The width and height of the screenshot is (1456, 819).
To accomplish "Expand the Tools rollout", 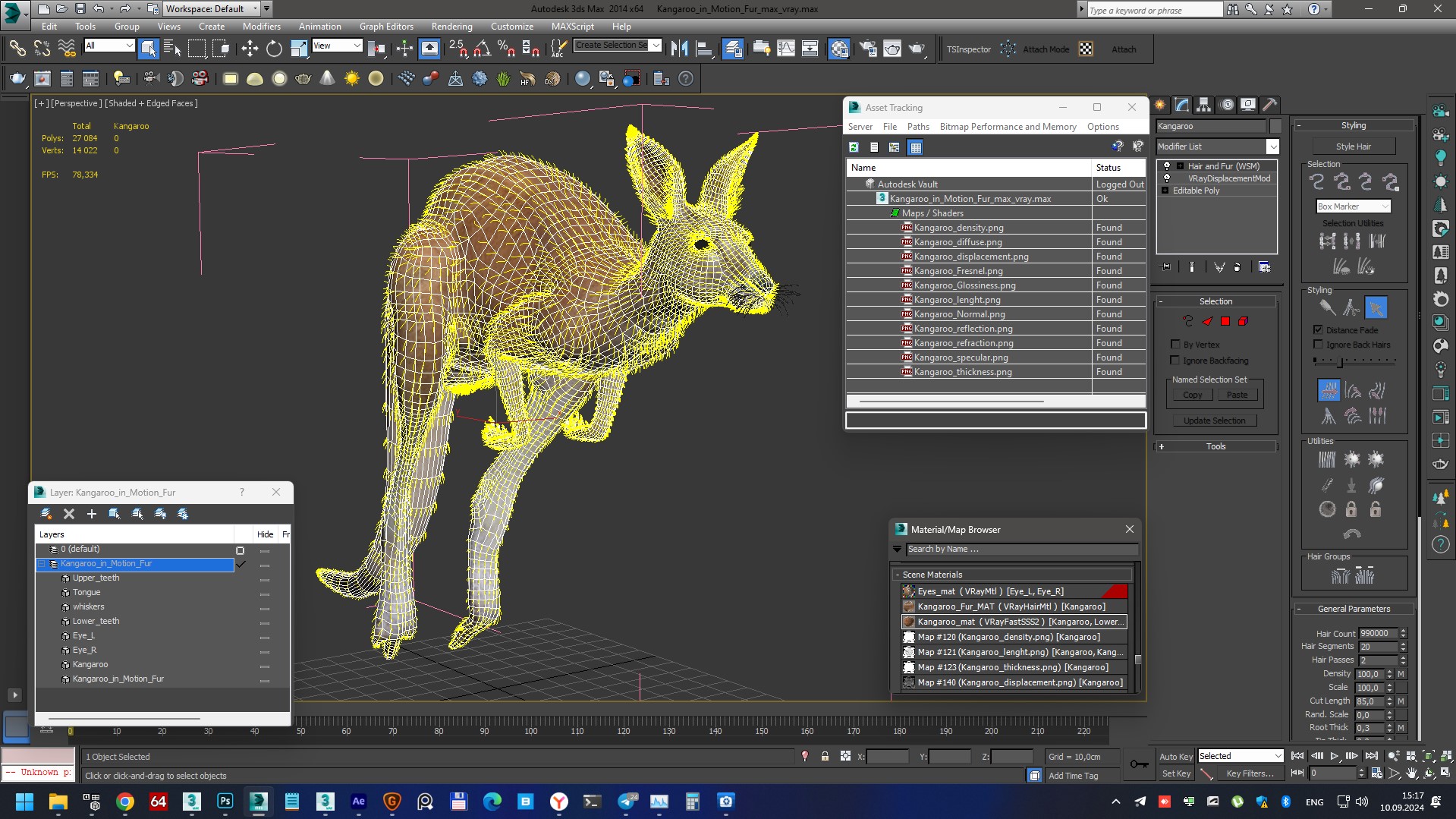I will click(1215, 446).
